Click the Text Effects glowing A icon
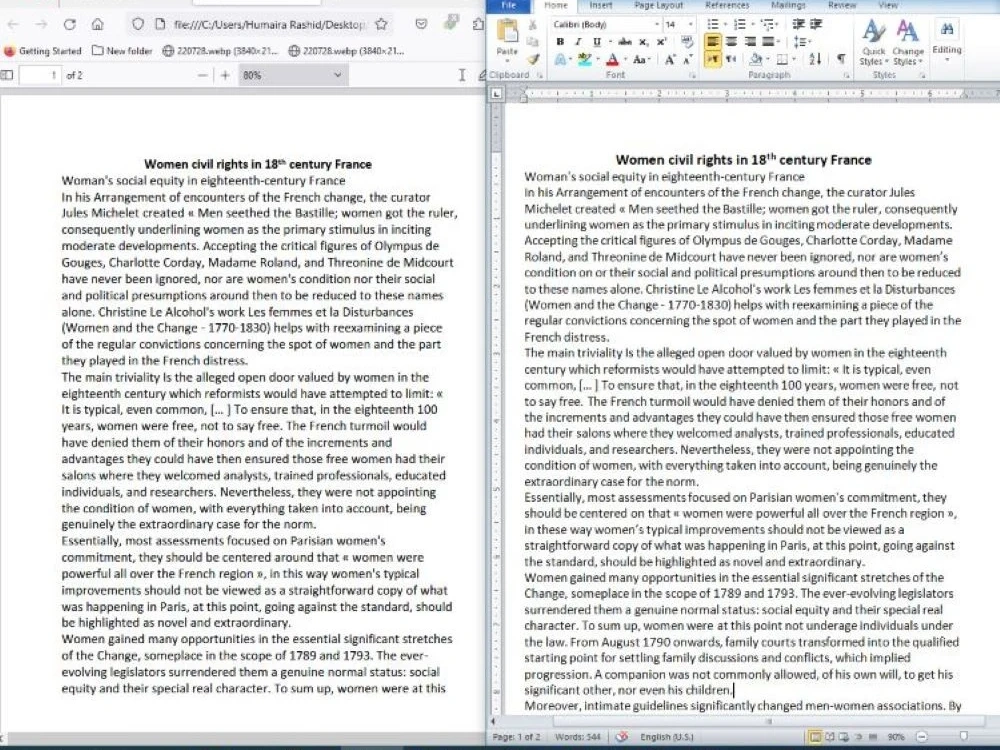The image size is (1000, 750). [561, 59]
